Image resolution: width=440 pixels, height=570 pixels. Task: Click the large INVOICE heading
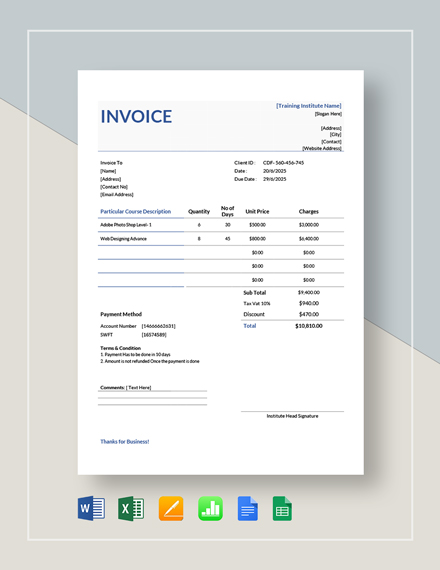pos(136,116)
